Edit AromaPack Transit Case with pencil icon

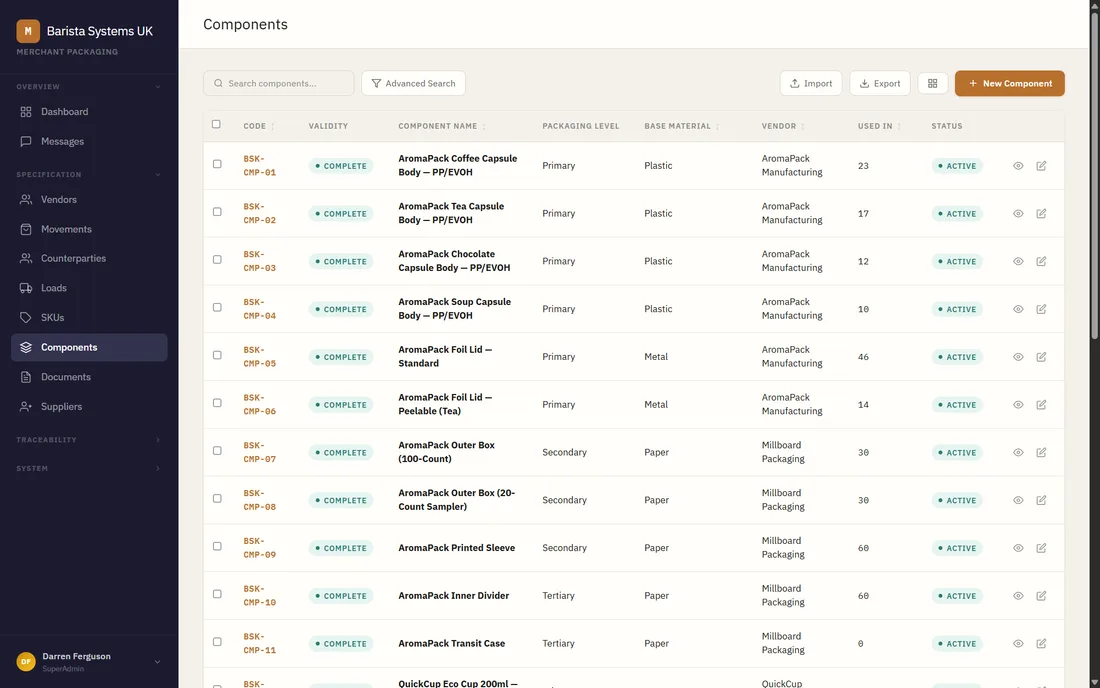pos(1041,643)
